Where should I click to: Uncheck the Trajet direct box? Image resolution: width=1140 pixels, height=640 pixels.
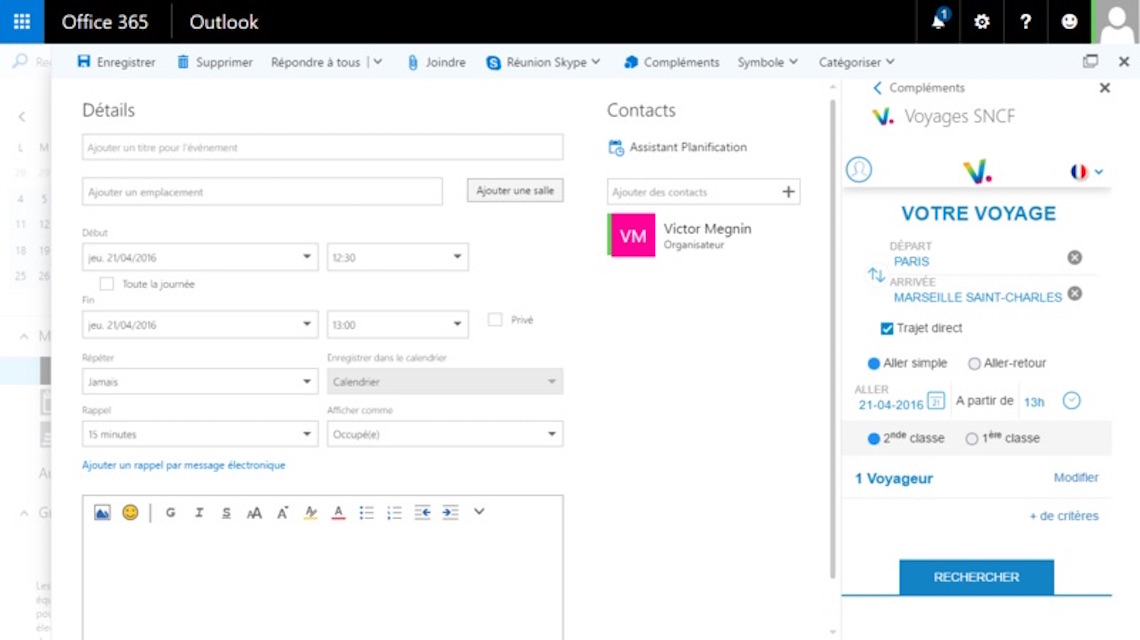[886, 328]
